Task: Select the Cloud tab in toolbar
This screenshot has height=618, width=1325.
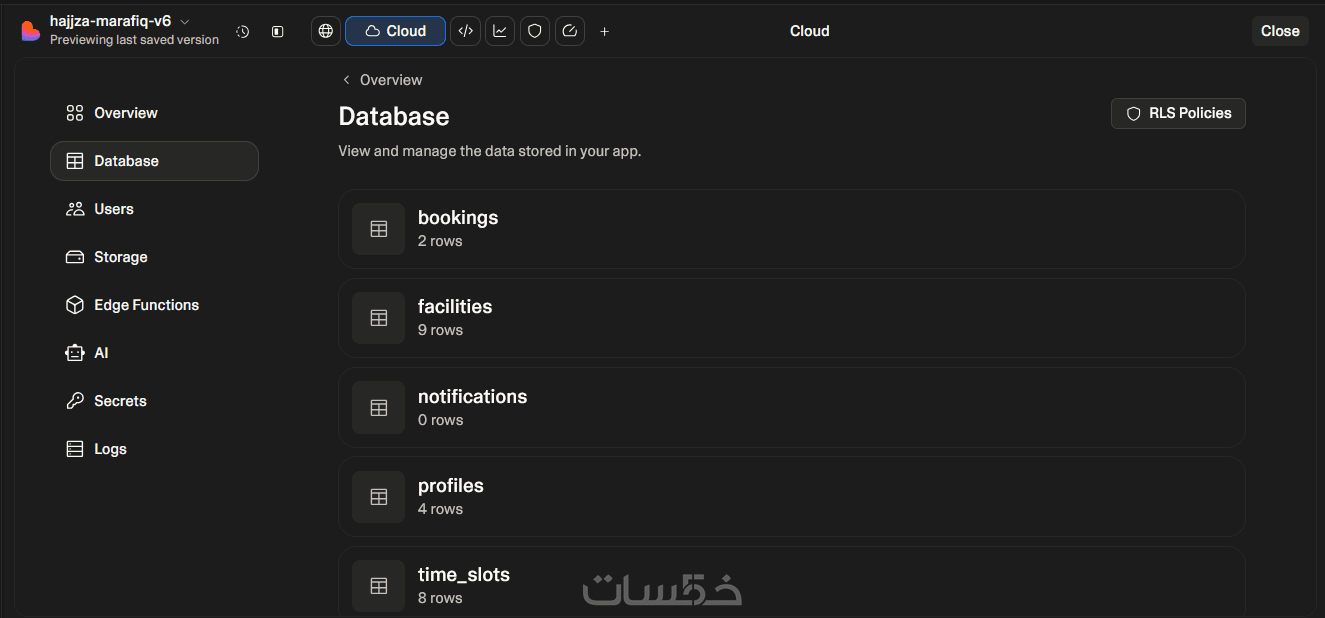Action: click(395, 31)
